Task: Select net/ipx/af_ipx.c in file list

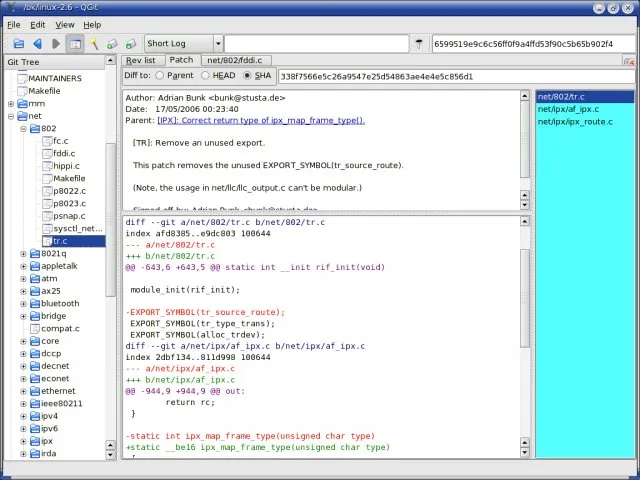Action: 568,109
